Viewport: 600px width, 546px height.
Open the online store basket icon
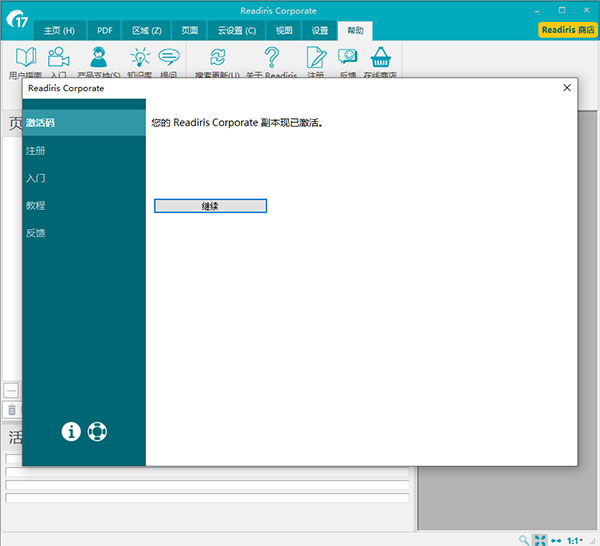pyautogui.click(x=380, y=57)
